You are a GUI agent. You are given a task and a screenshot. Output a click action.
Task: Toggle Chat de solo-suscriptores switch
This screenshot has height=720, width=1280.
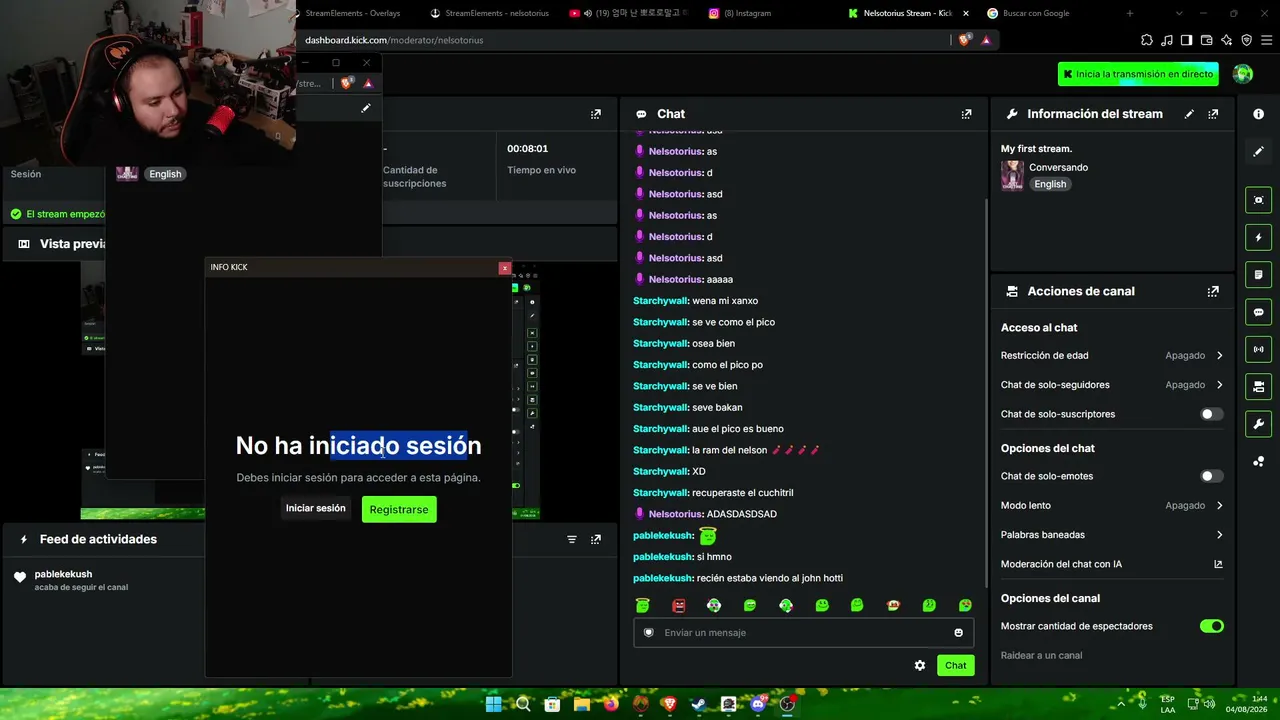(x=1211, y=414)
